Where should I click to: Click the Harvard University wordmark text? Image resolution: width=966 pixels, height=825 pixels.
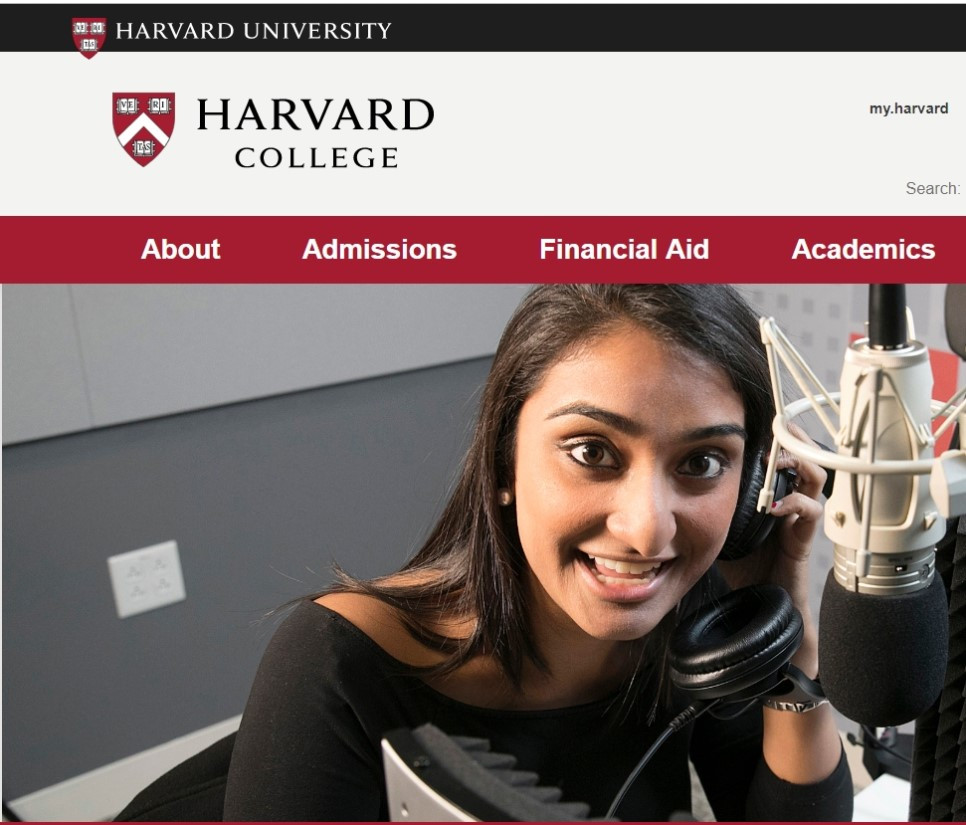(253, 31)
